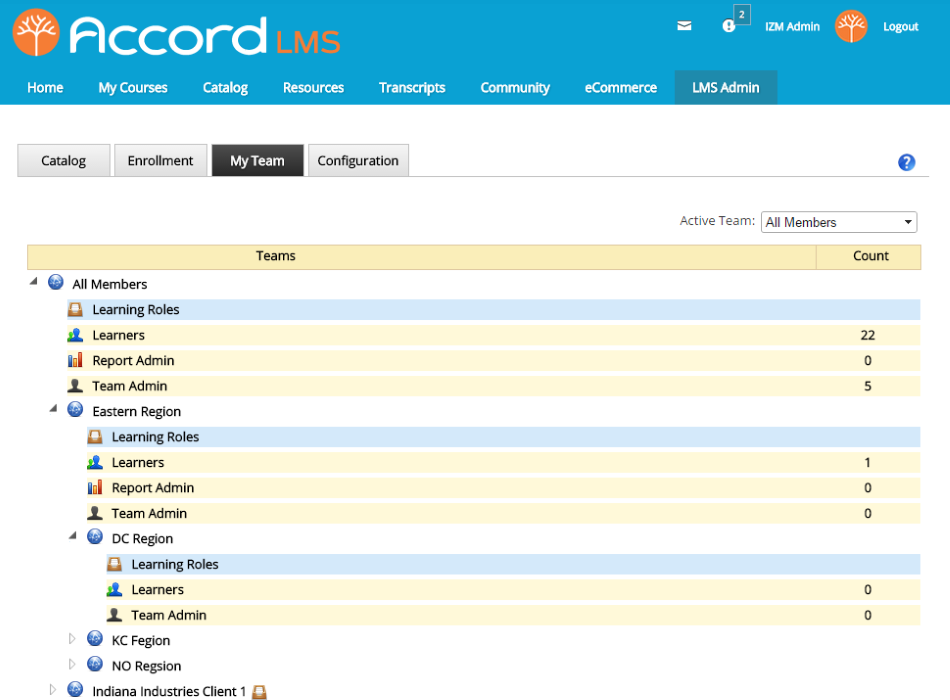Click the globe icon beside NO Regsion
Image resolution: width=950 pixels, height=700 pixels.
pyautogui.click(x=95, y=664)
